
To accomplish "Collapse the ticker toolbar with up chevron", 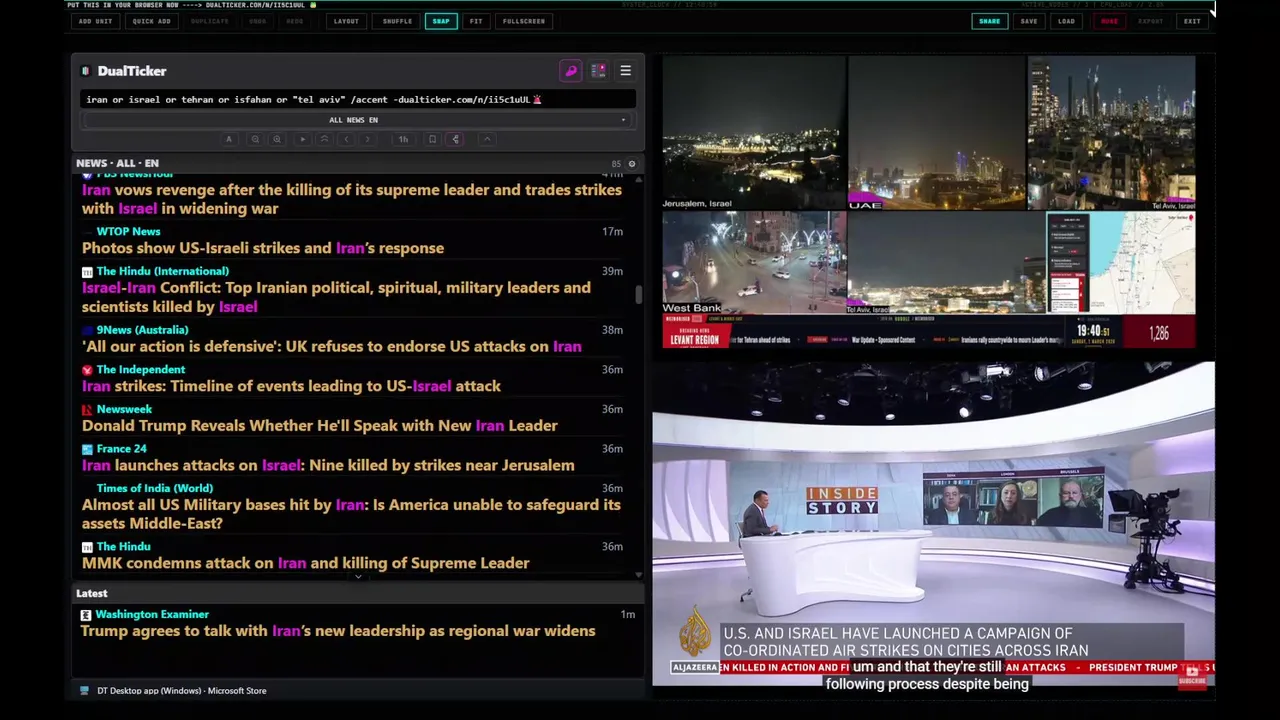I will click(487, 139).
